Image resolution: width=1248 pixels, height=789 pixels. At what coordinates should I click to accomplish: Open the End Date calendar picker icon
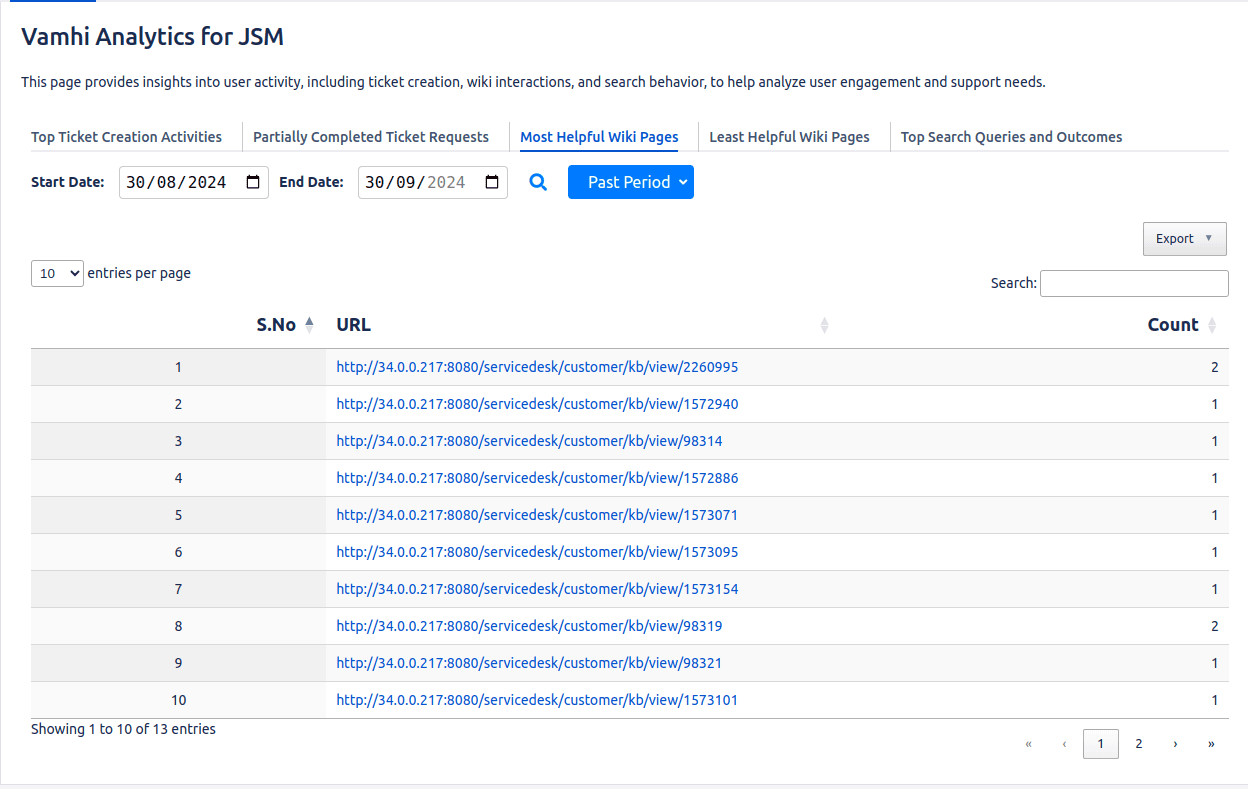coord(492,182)
